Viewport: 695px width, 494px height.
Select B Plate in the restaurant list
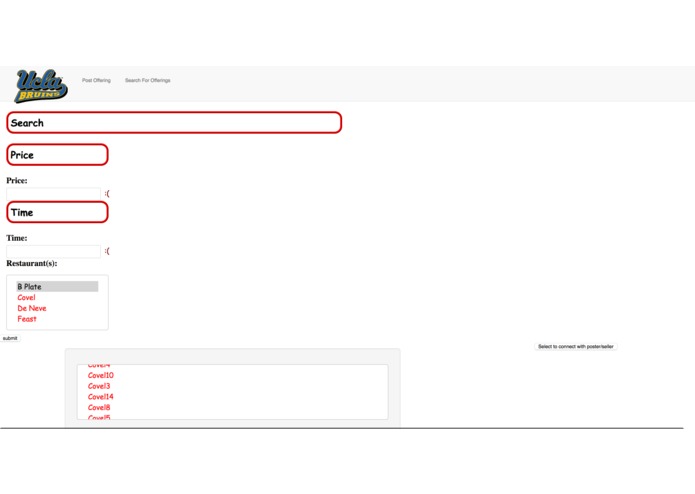pos(57,287)
